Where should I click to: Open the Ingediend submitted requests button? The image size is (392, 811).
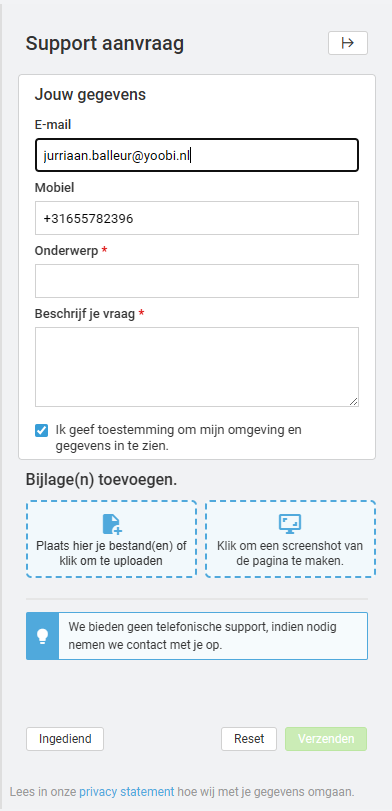click(x=65, y=739)
